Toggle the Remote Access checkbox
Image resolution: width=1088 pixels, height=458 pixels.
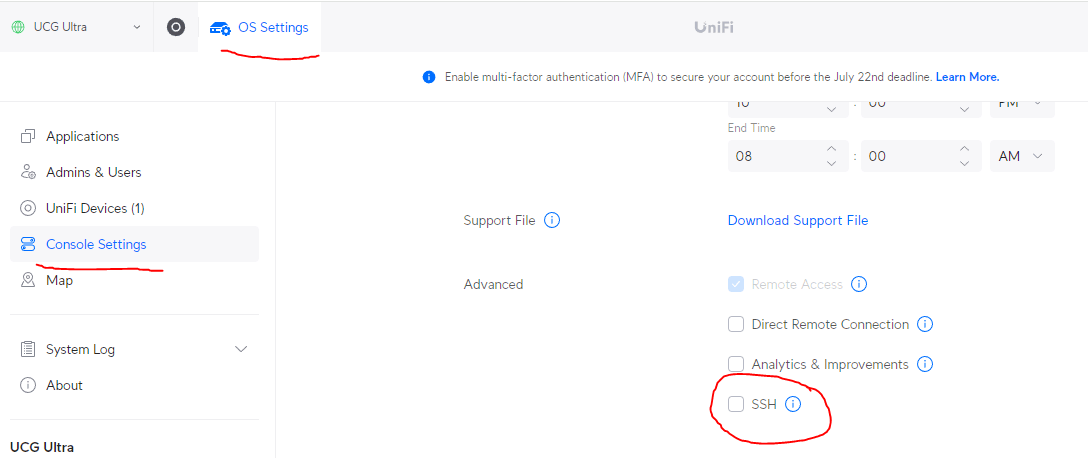[736, 285]
